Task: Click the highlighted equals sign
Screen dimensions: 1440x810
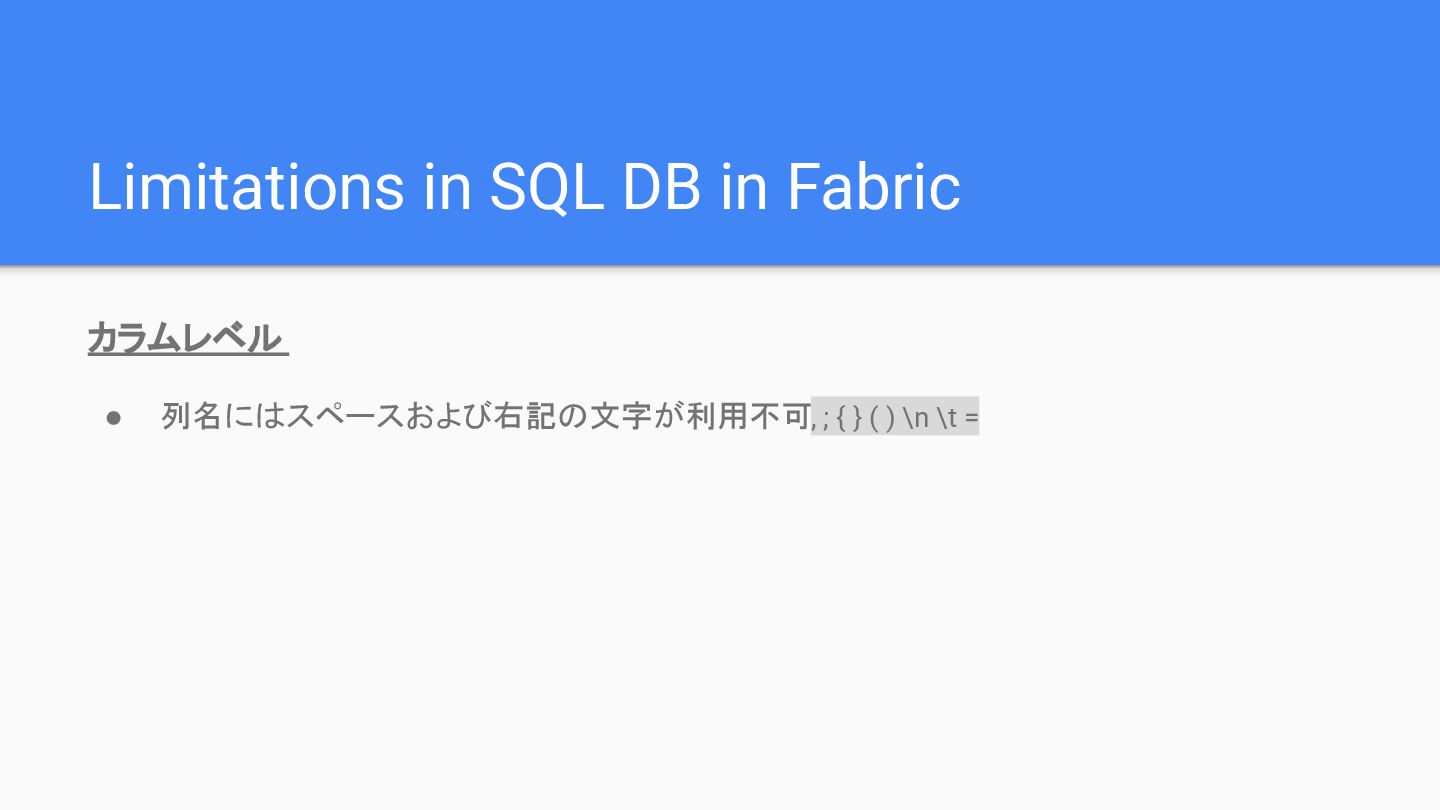Action: pos(972,418)
